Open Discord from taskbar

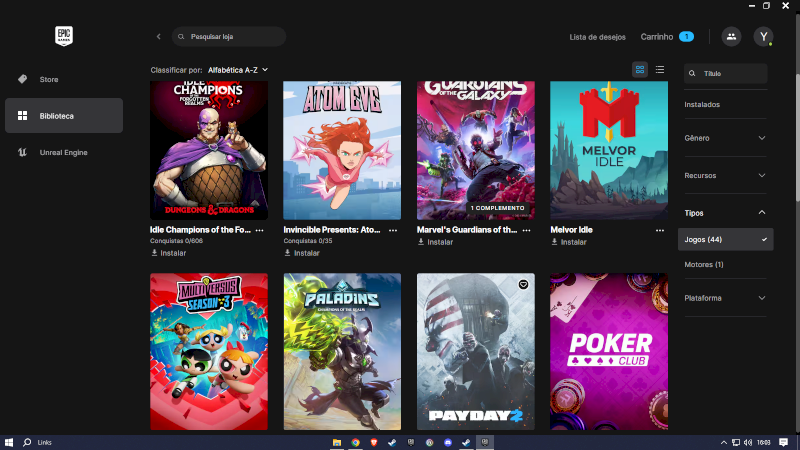tap(448, 442)
